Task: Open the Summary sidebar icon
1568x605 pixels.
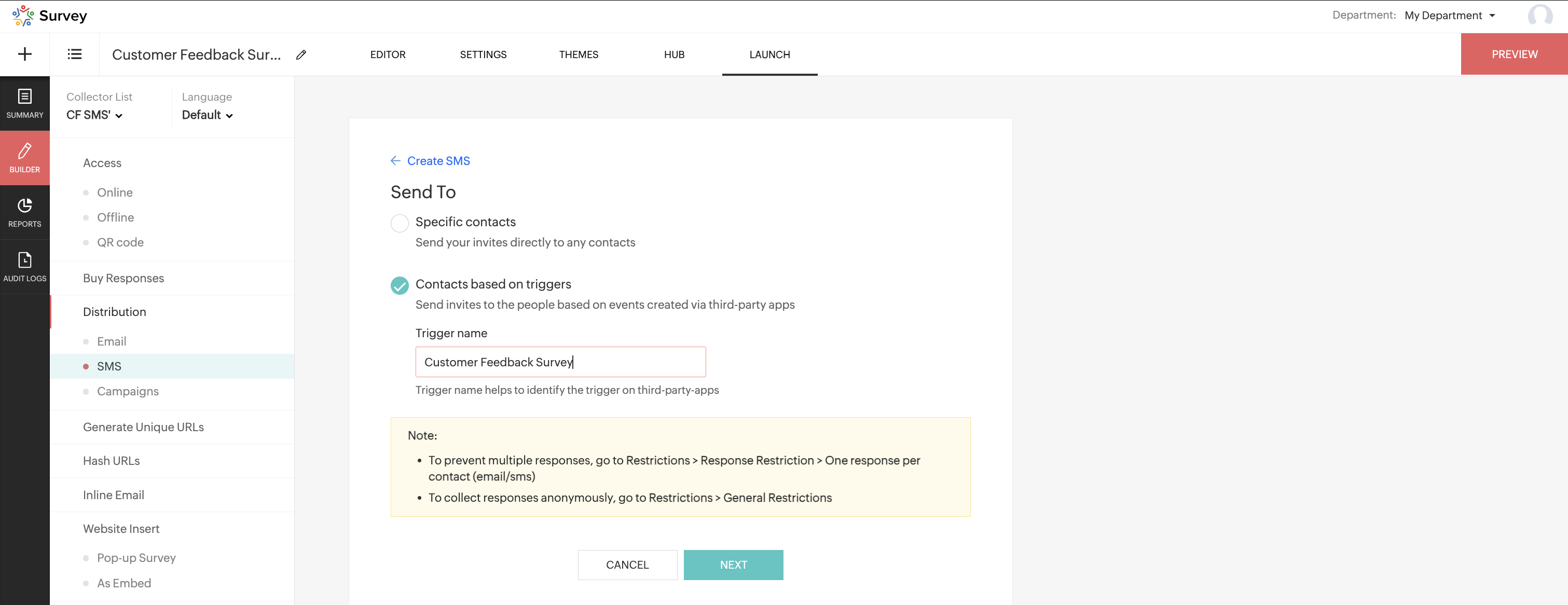Action: [x=25, y=103]
